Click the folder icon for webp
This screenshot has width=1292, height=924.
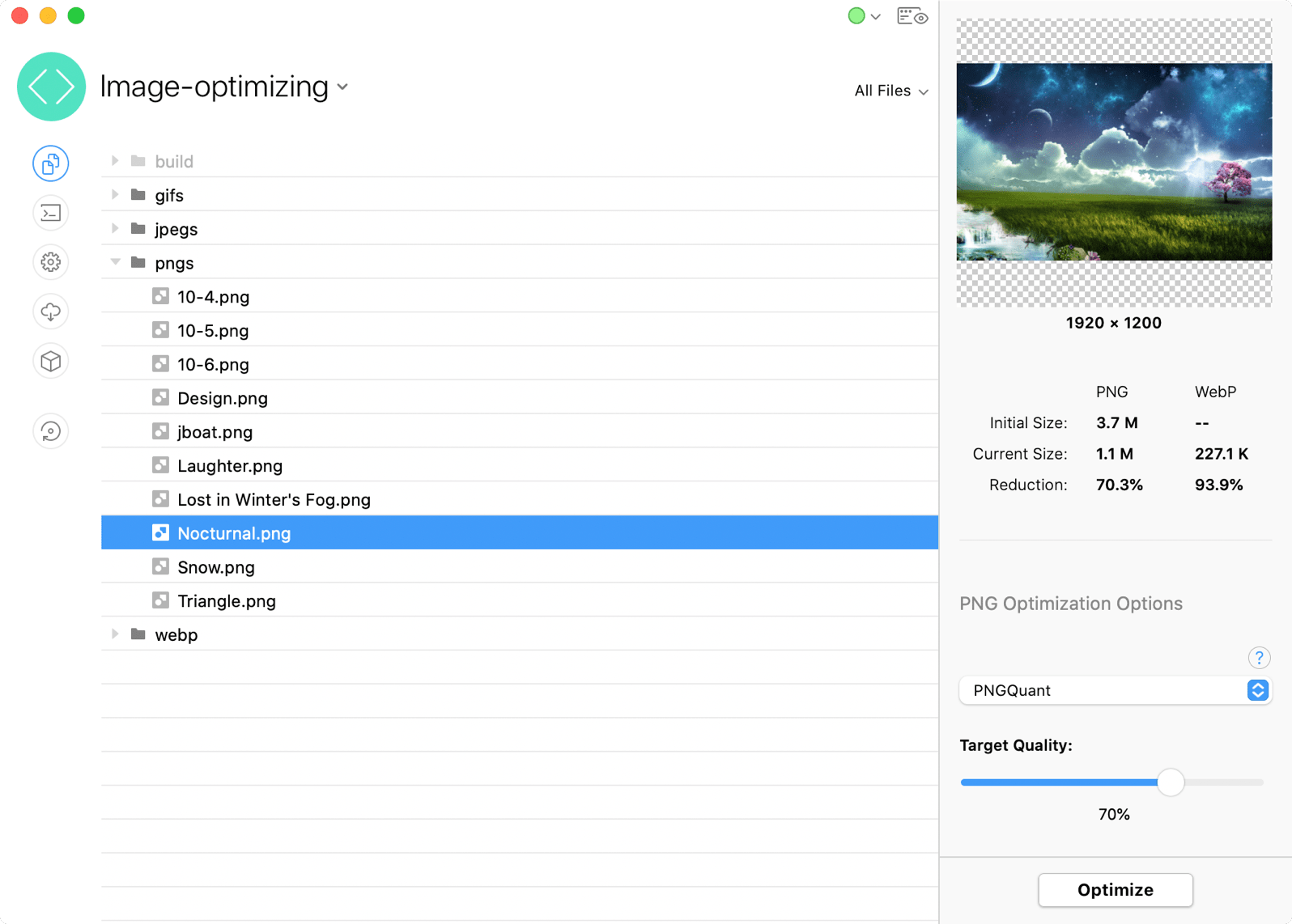[x=138, y=634]
